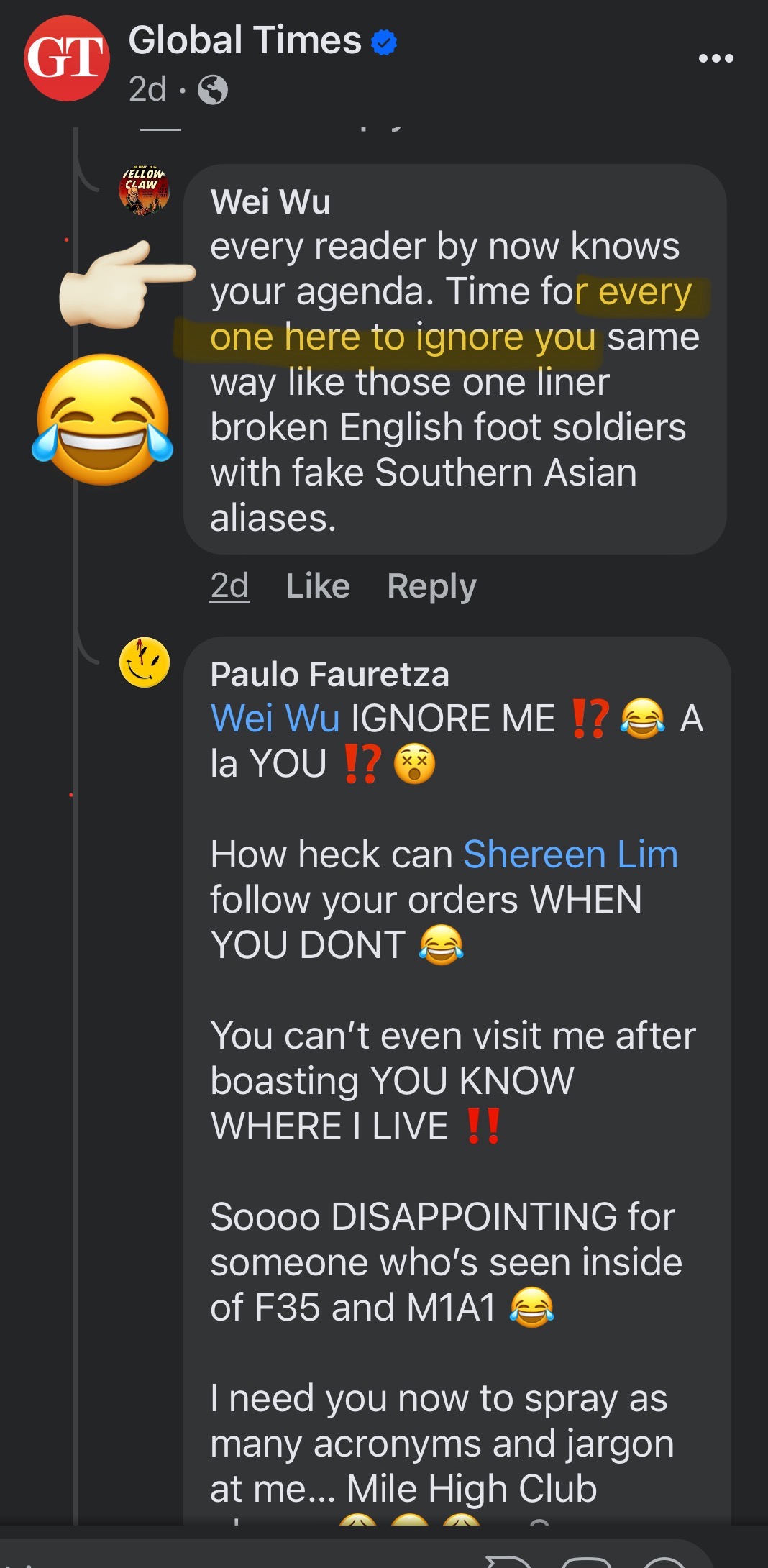Like Wei Wu's comment
768x1568 pixels.
pyautogui.click(x=318, y=586)
